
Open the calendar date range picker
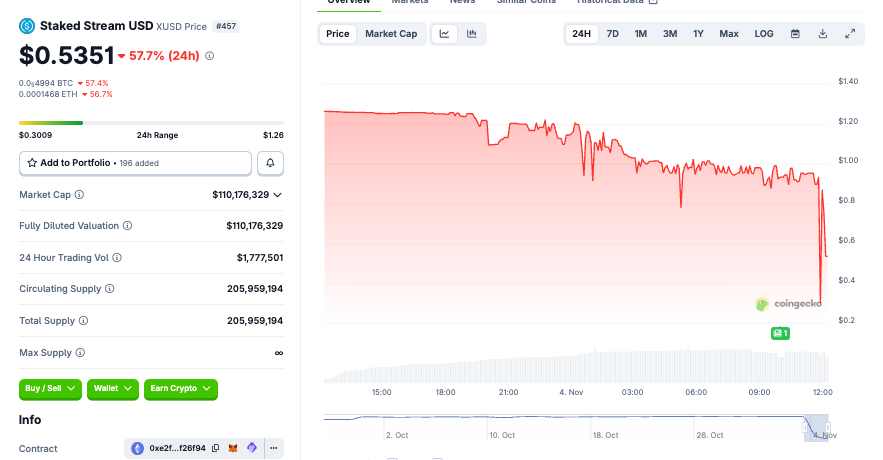click(x=795, y=34)
